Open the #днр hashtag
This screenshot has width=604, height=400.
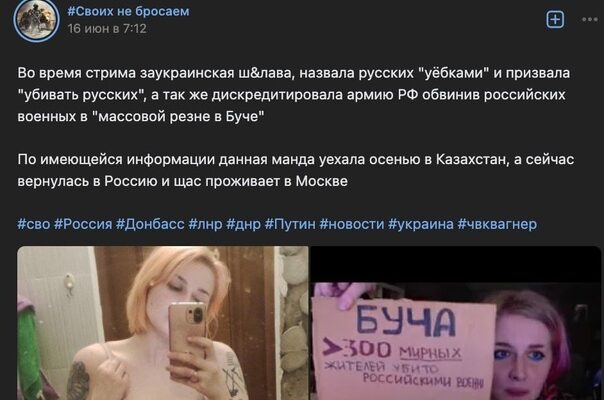(243, 224)
